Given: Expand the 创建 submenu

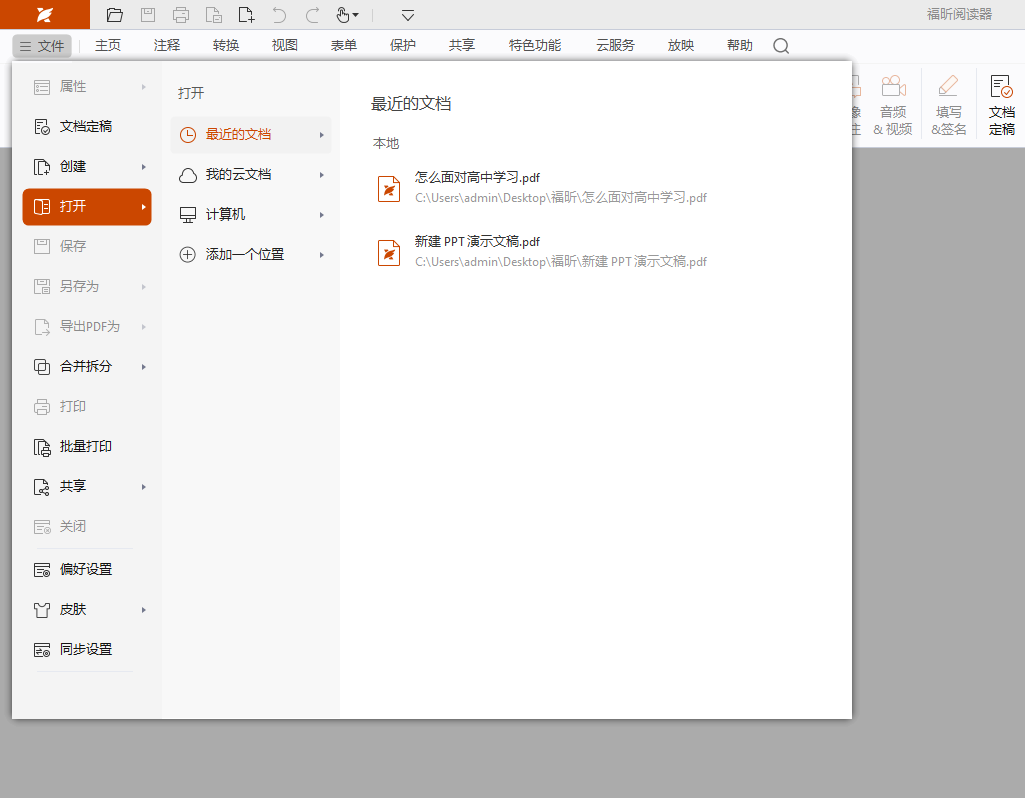Looking at the screenshot, I should [x=87, y=167].
